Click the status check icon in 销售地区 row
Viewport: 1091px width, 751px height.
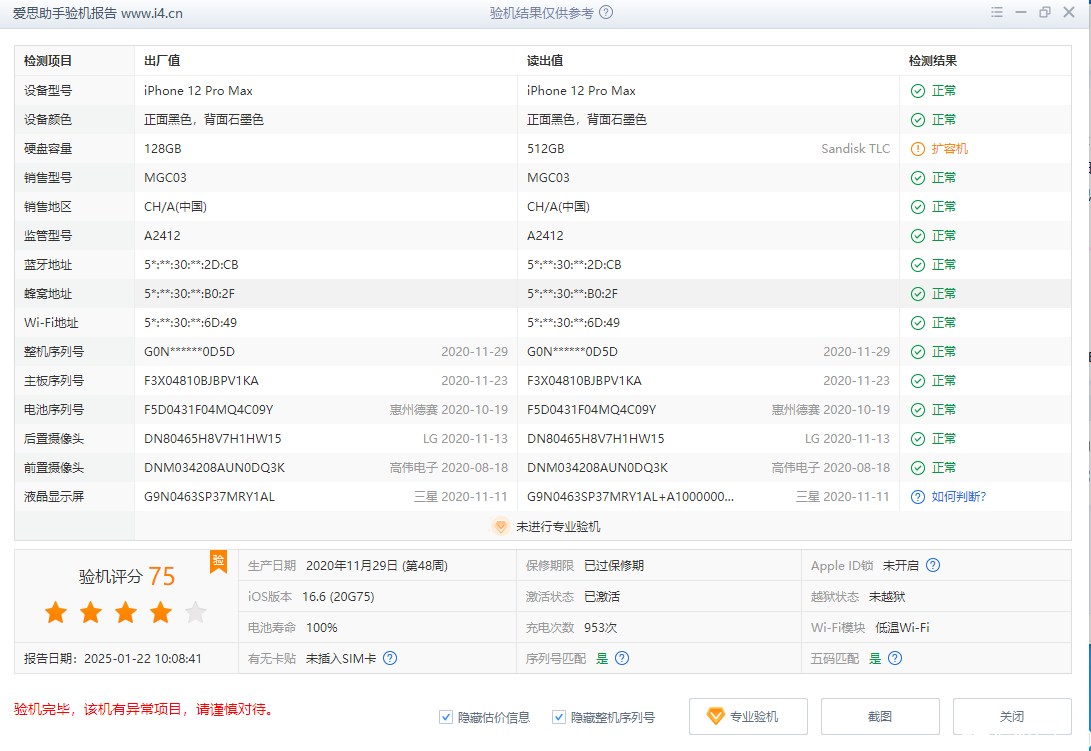pyautogui.click(x=918, y=207)
